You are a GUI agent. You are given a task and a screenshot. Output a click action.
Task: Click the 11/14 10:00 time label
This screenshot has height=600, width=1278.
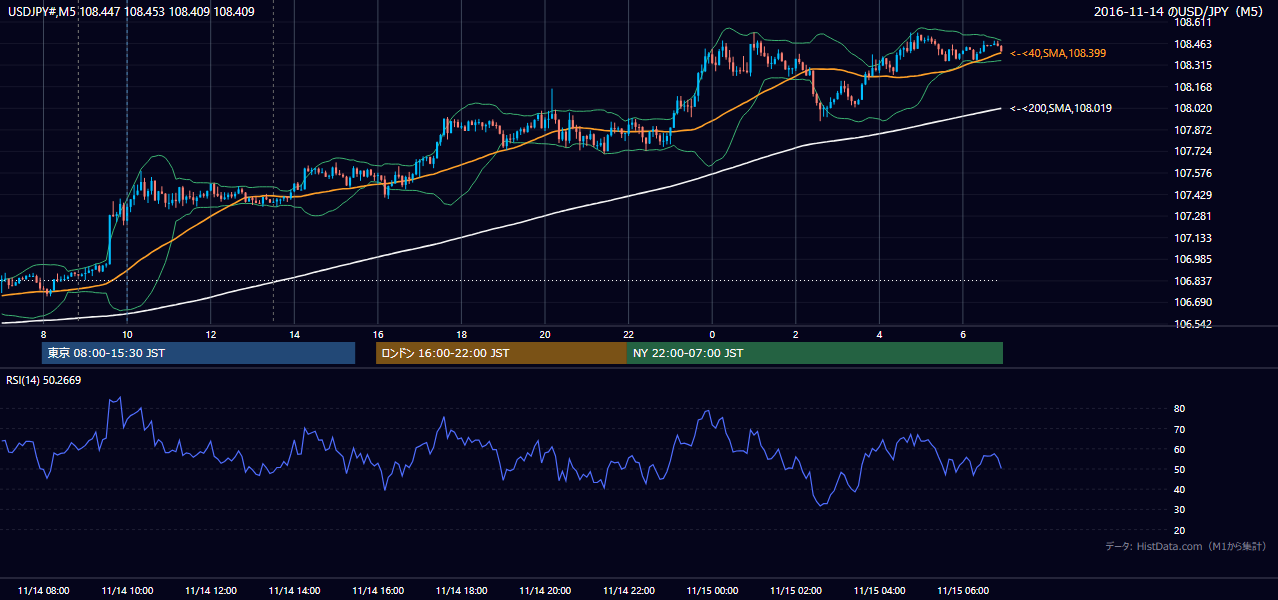click(127, 591)
